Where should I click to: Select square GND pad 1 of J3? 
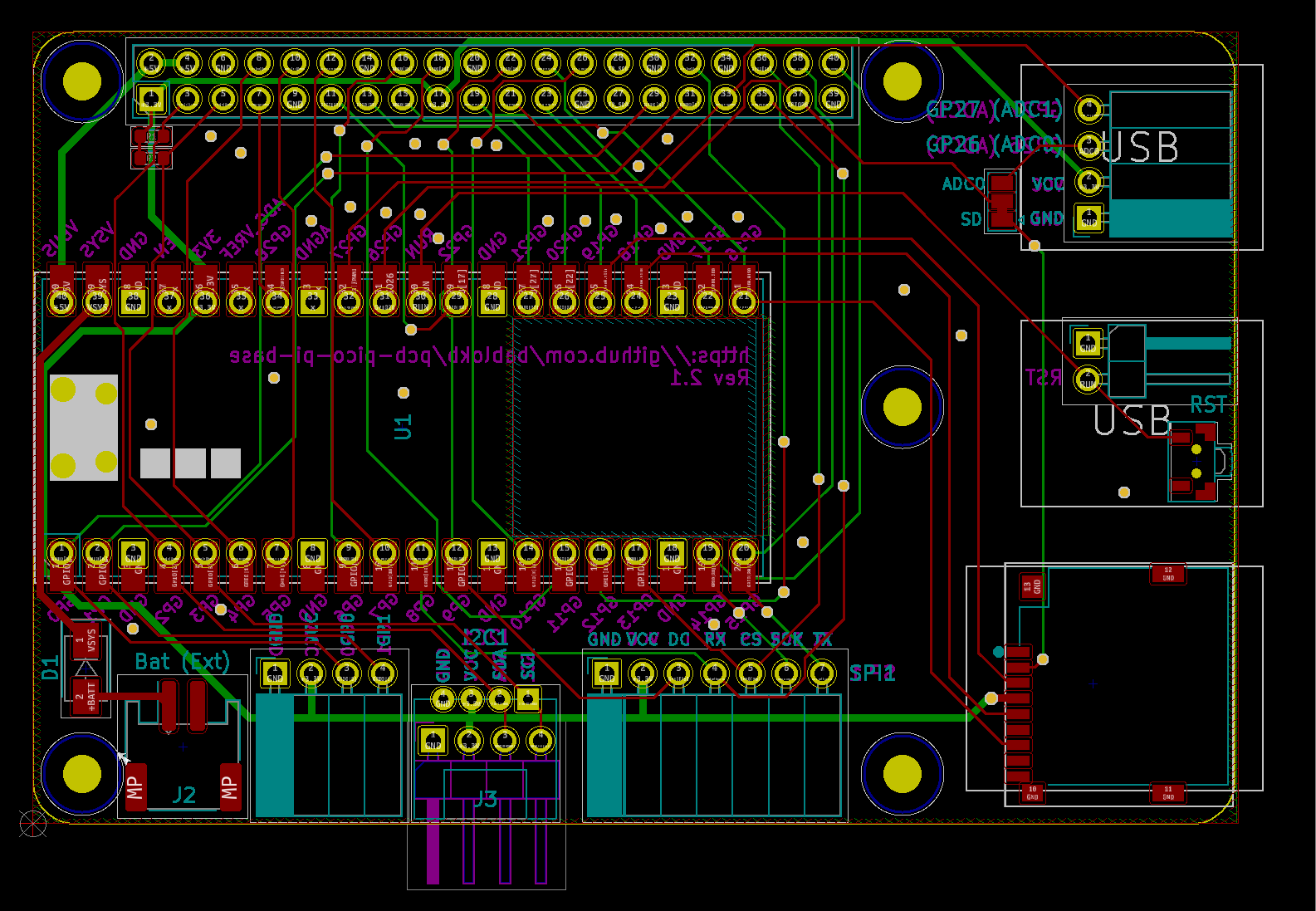click(x=433, y=740)
